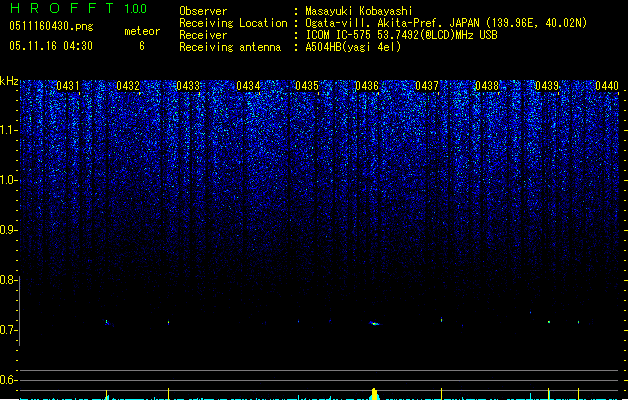Click the 0437 time marker

click(x=427, y=86)
